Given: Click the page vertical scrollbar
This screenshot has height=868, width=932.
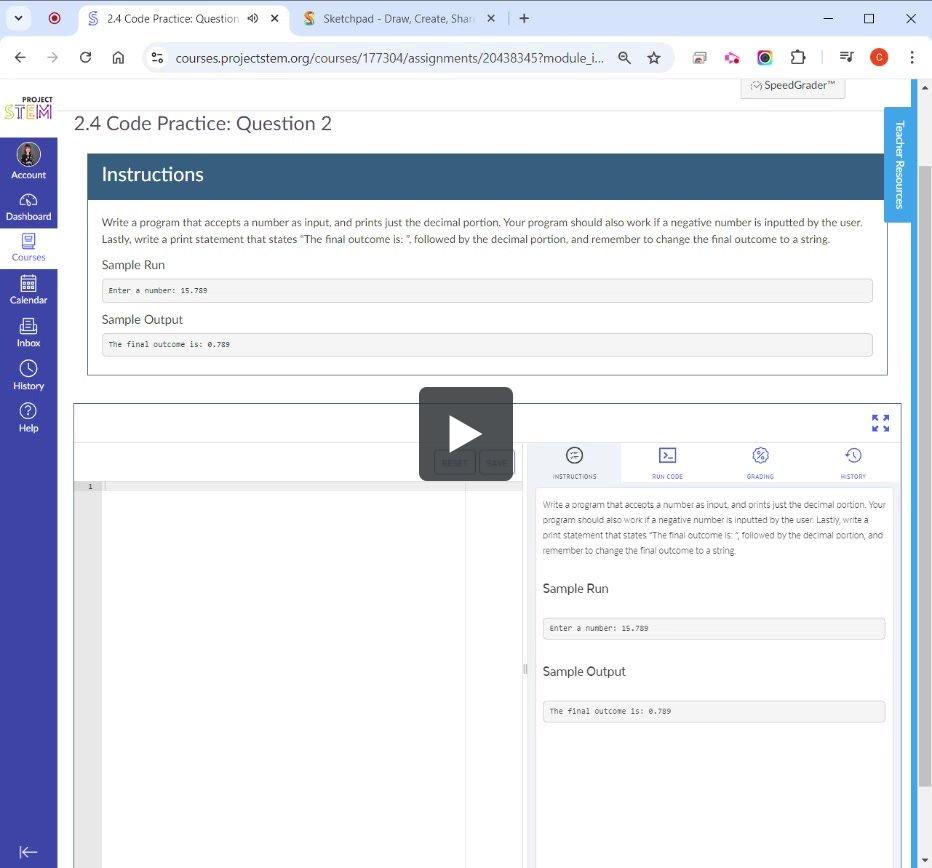Looking at the screenshot, I should pos(924,476).
